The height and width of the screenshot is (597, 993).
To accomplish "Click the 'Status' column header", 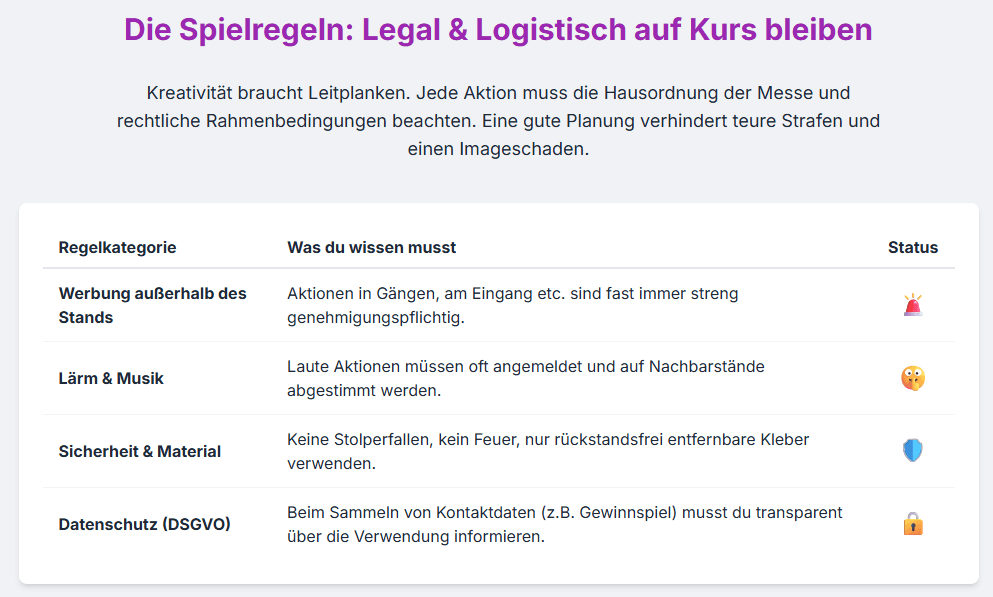I will pos(912,247).
